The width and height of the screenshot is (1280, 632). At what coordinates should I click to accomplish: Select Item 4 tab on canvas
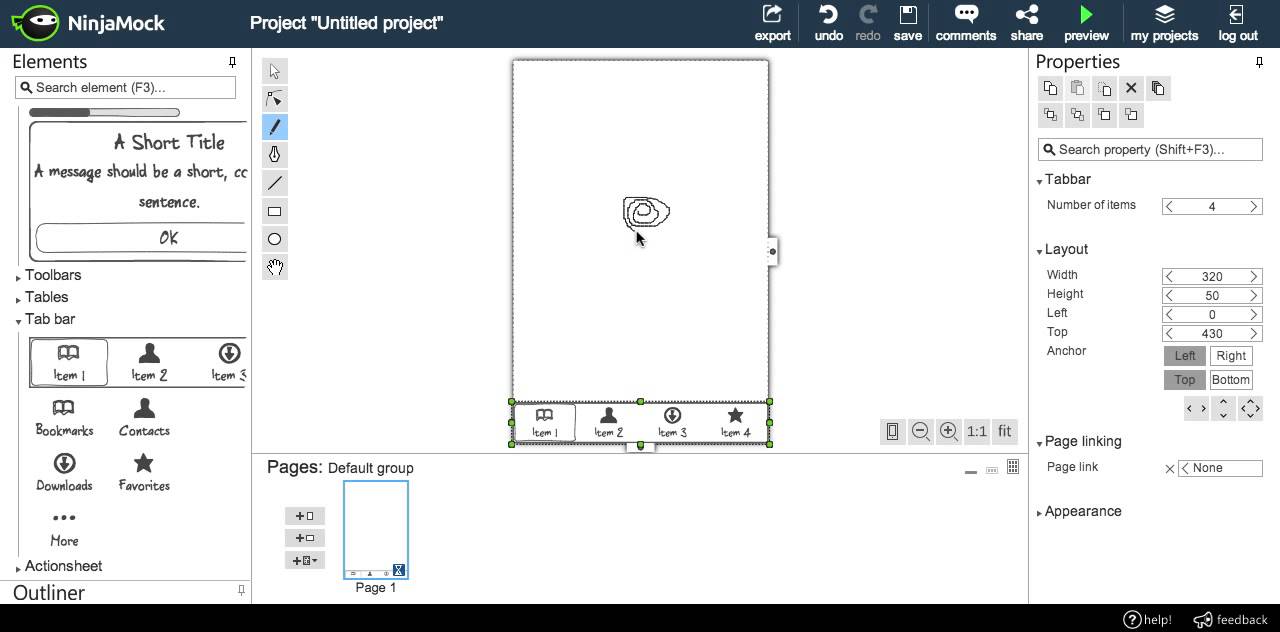pyautogui.click(x=735, y=422)
